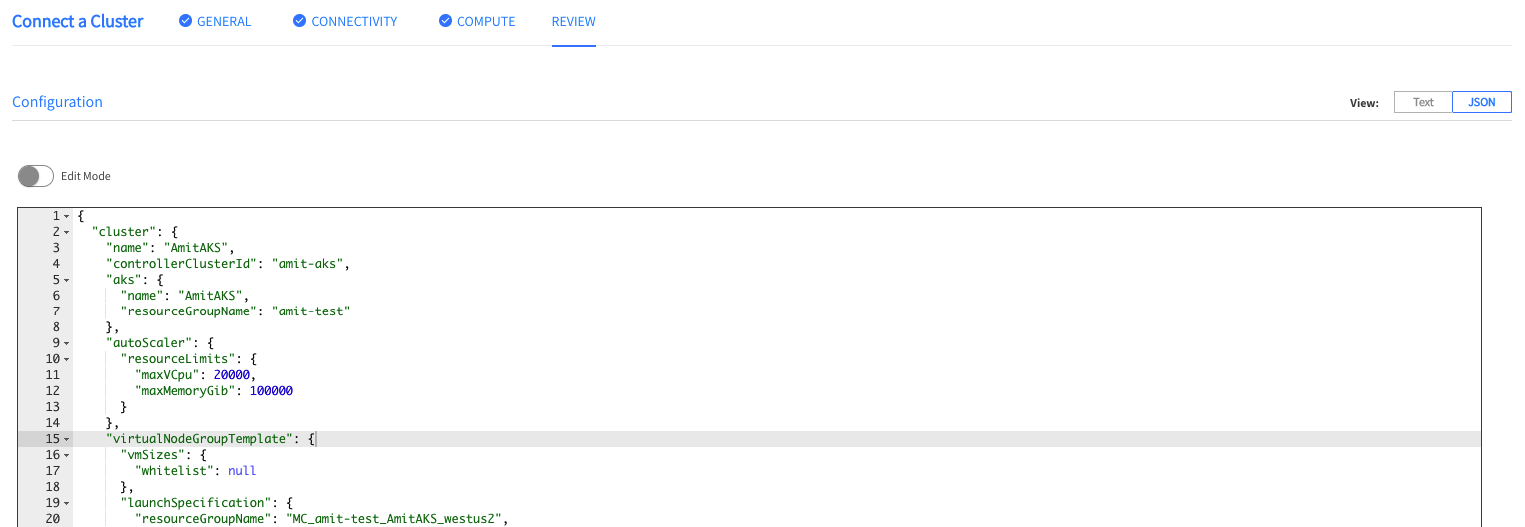The image size is (1525, 527).
Task: Fold the "aks" section on line 5
Action: (x=66, y=280)
